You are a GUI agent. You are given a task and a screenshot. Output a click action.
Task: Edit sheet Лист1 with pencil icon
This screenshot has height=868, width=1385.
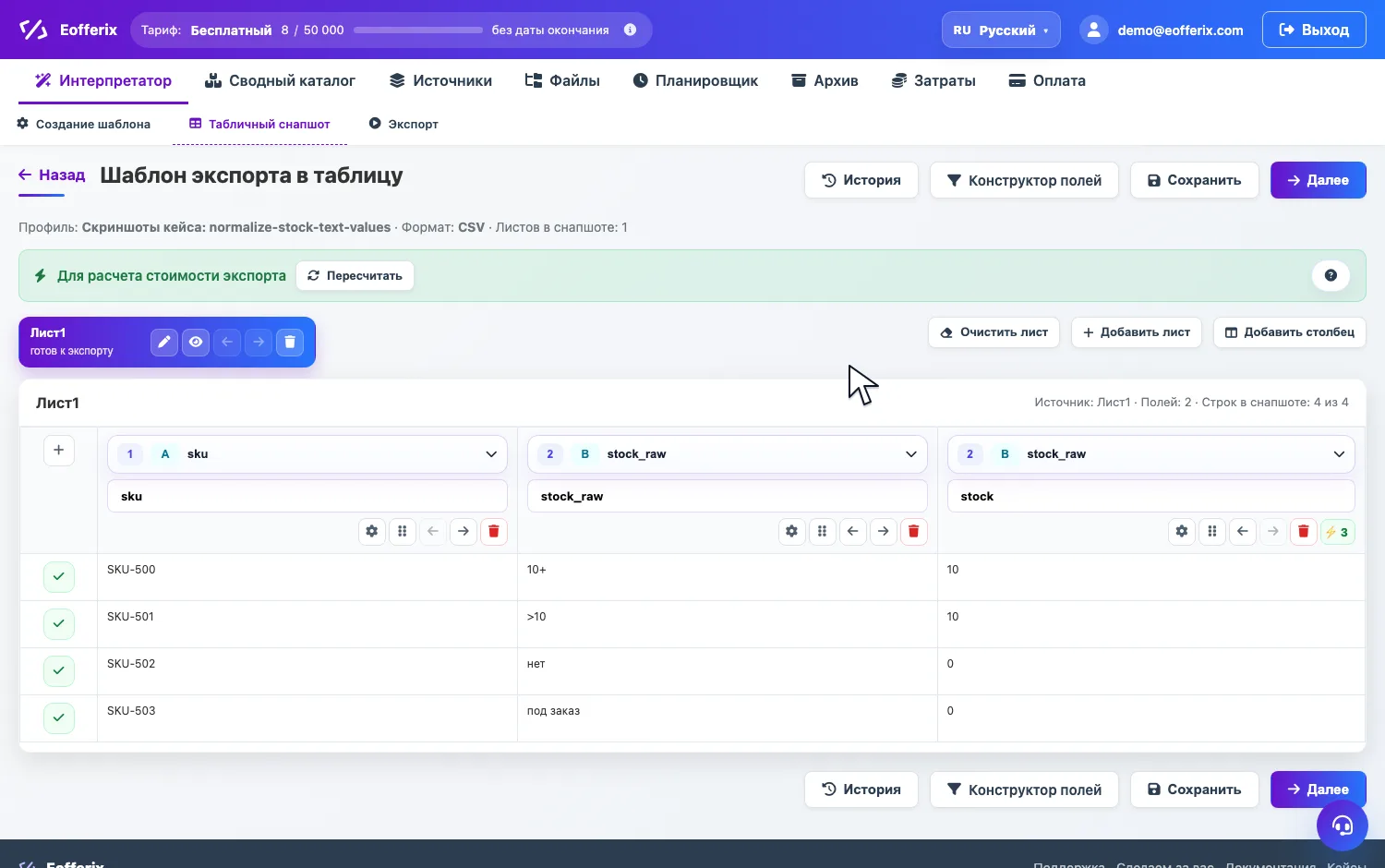(x=164, y=342)
